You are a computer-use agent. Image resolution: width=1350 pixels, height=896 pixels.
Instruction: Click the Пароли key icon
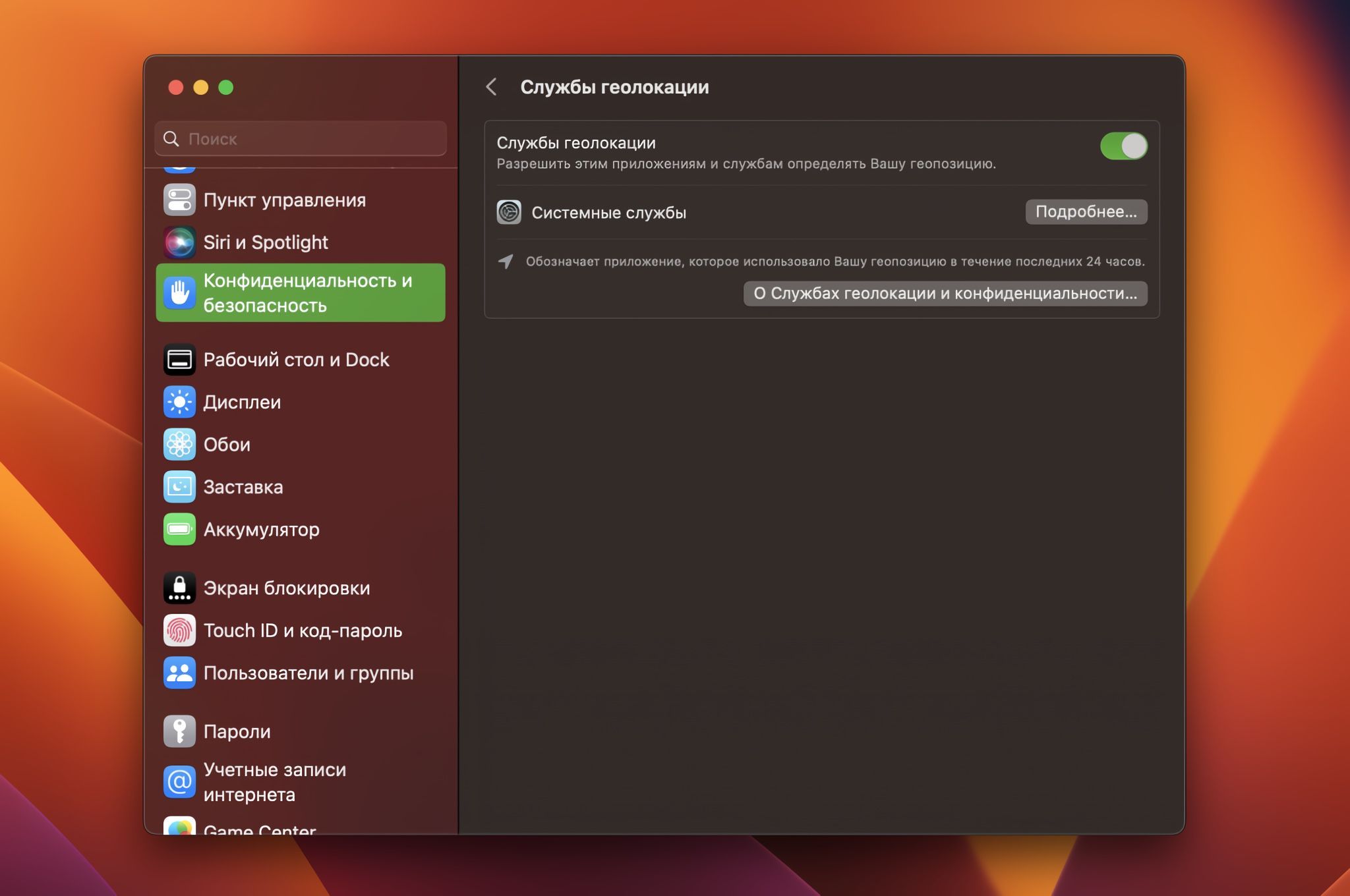[x=179, y=731]
